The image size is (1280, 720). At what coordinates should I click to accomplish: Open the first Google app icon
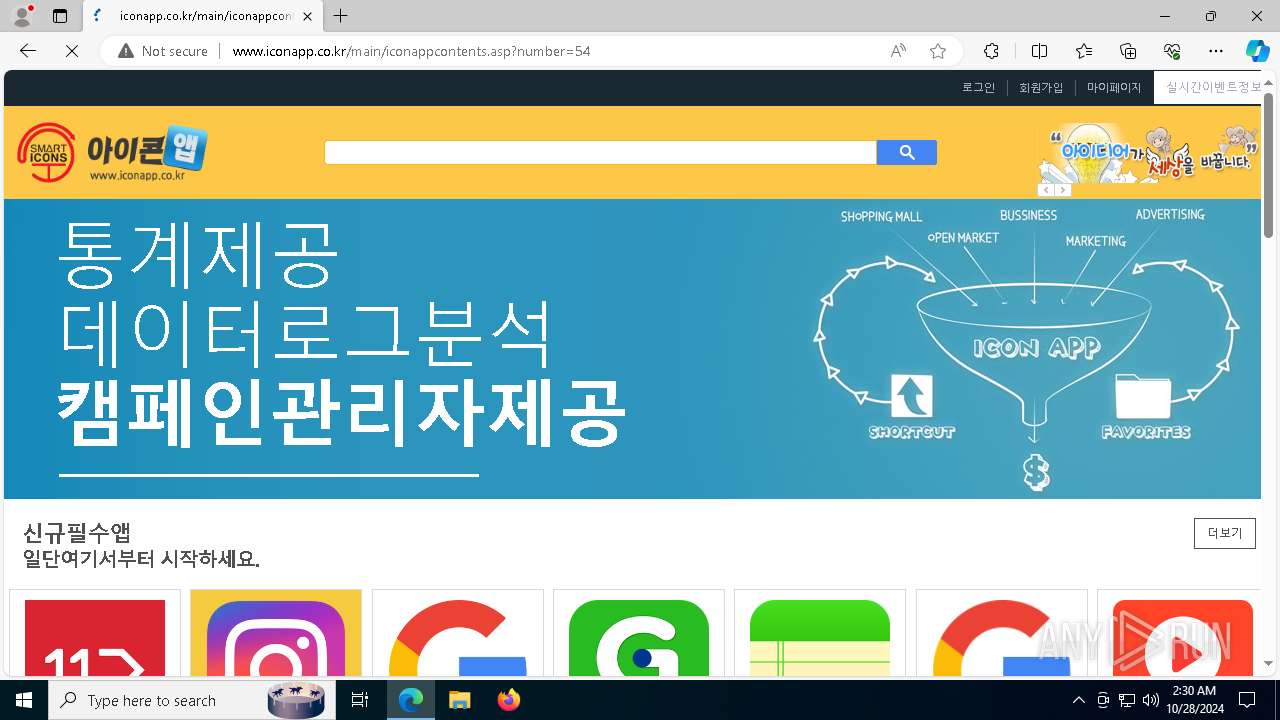click(x=458, y=638)
